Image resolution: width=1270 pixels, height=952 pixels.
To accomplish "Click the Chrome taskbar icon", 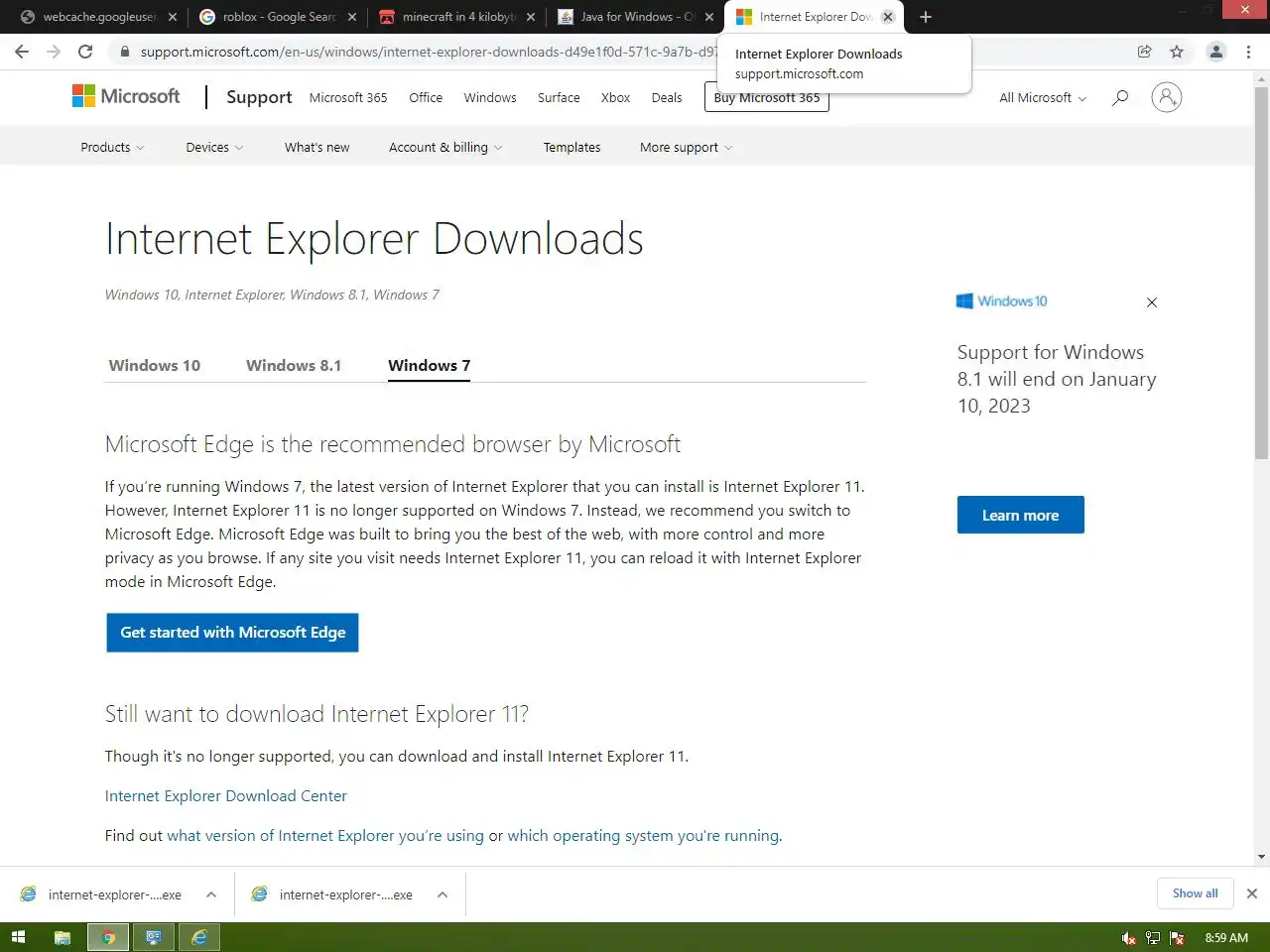I will tap(108, 937).
